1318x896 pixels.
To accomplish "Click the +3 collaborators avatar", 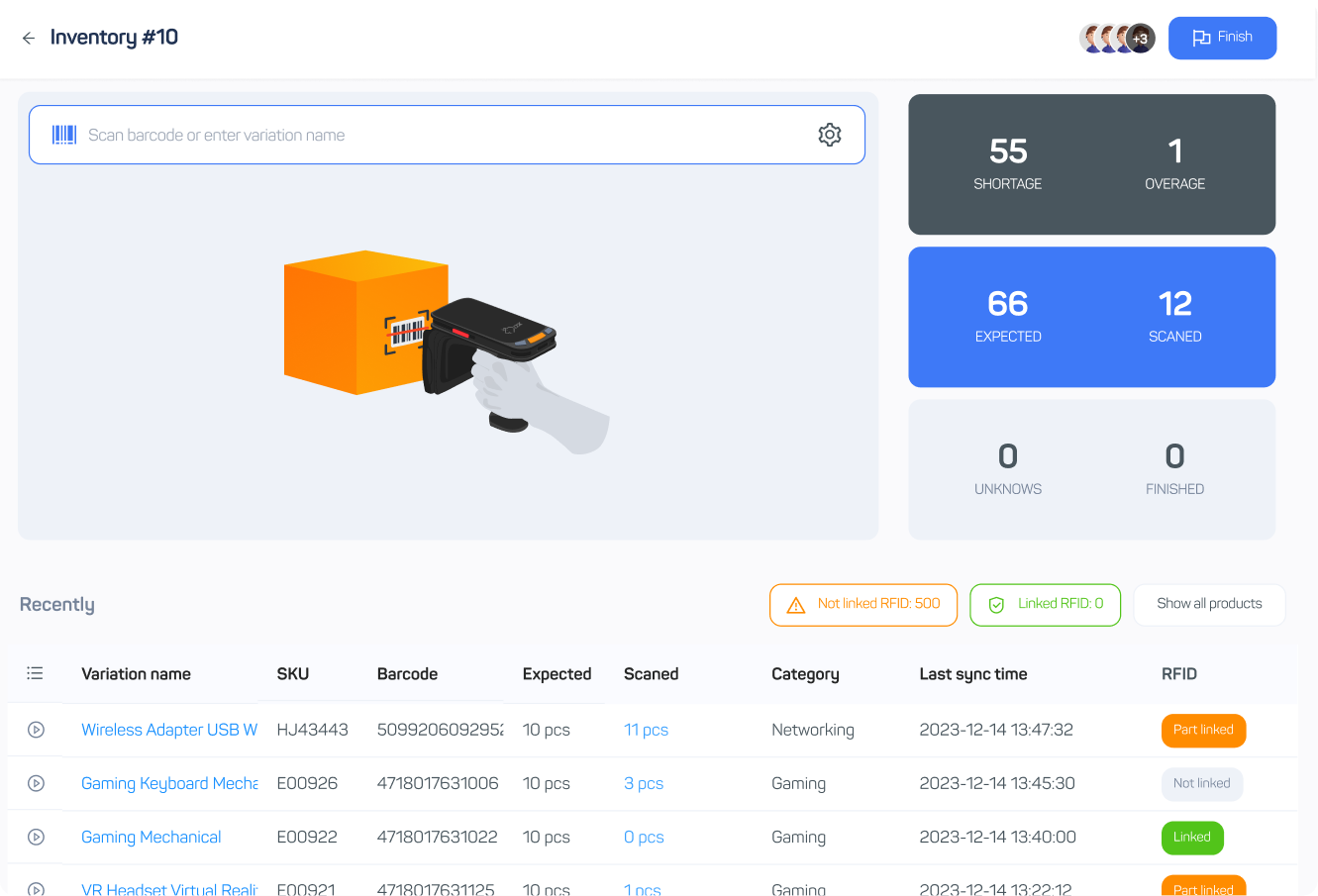I will coord(1141,39).
